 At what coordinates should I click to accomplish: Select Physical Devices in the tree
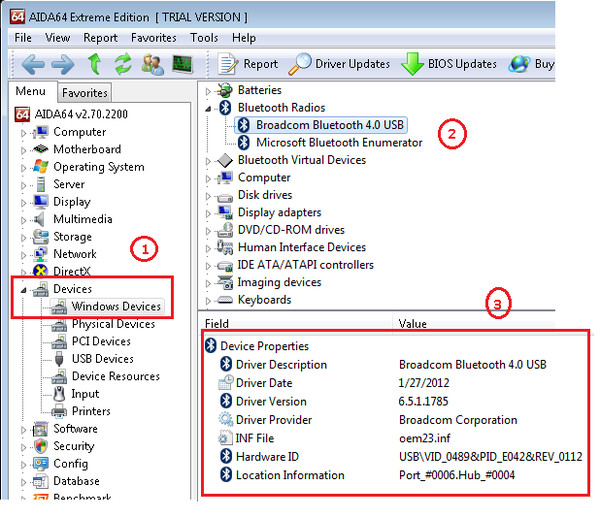click(113, 324)
